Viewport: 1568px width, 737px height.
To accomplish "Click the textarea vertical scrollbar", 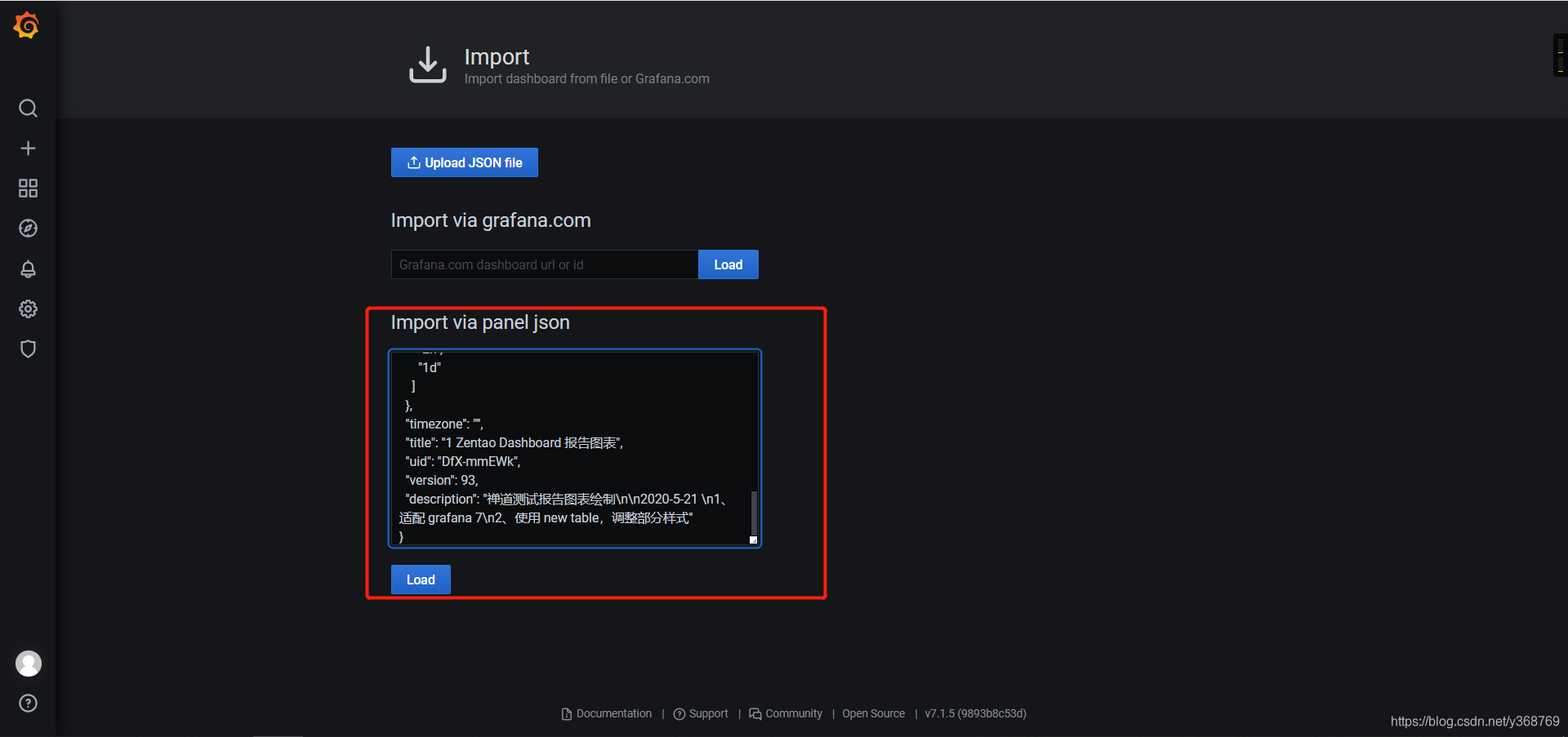I will point(753,513).
